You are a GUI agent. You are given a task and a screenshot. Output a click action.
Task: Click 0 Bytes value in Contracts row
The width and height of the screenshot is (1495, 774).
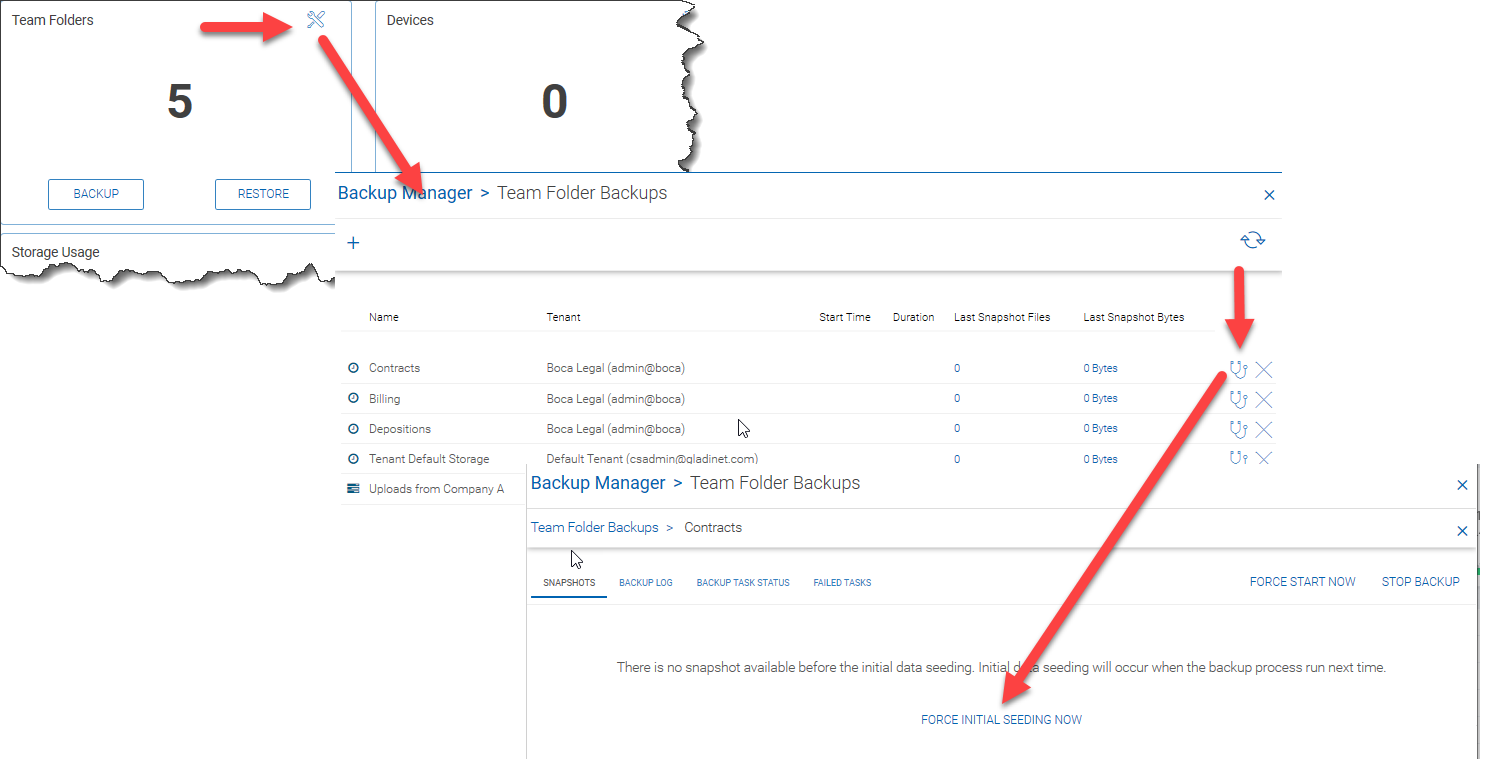coord(1101,368)
